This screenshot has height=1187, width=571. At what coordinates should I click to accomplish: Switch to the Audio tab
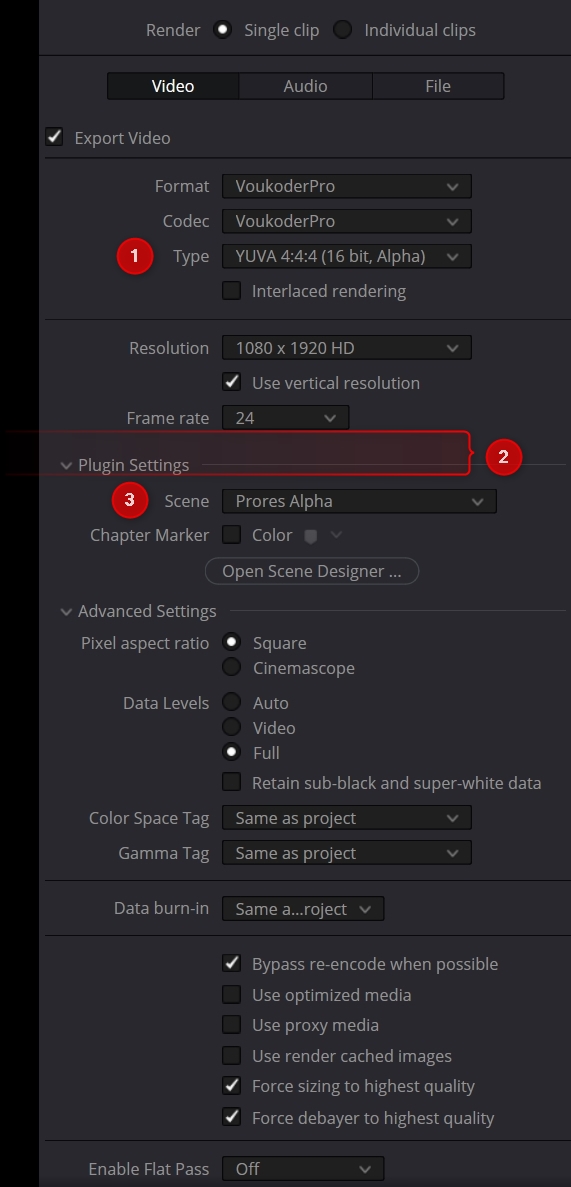coord(305,86)
